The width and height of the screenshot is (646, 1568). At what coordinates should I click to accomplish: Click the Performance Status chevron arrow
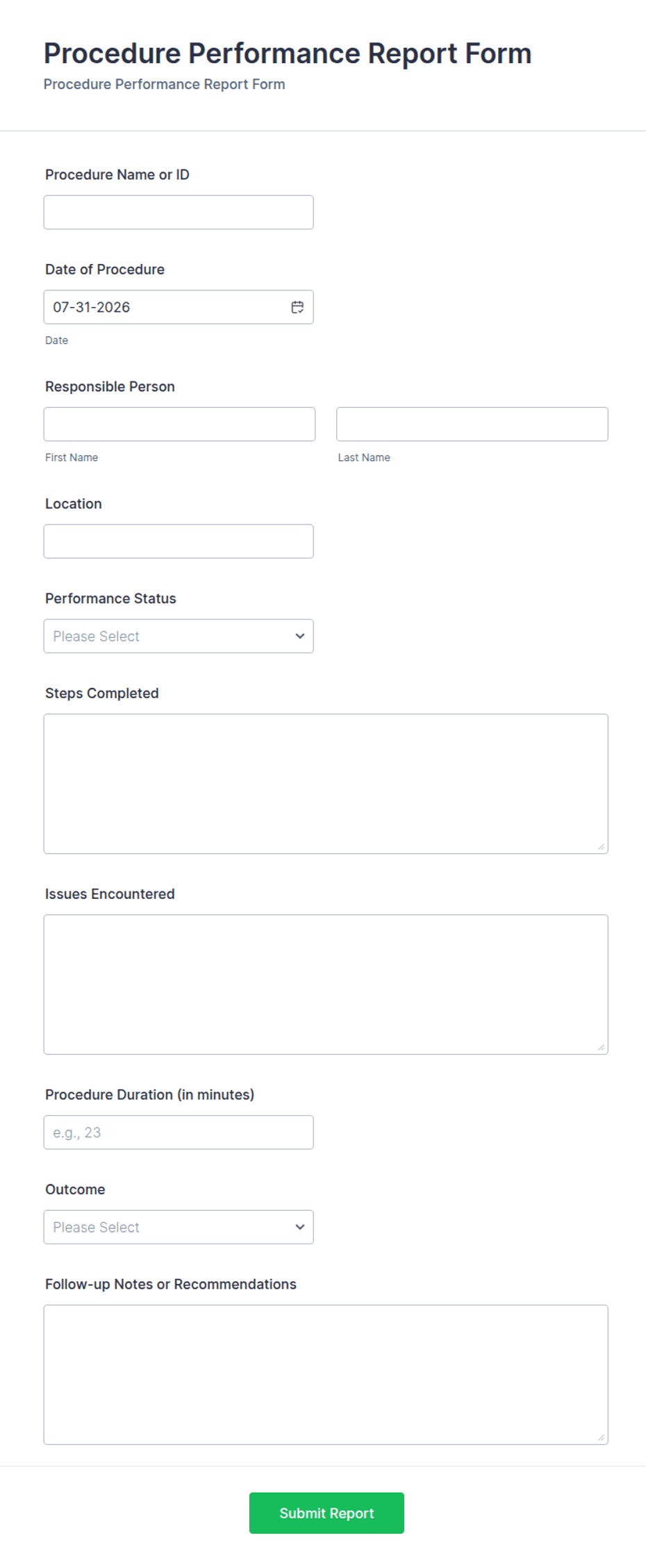(x=300, y=636)
